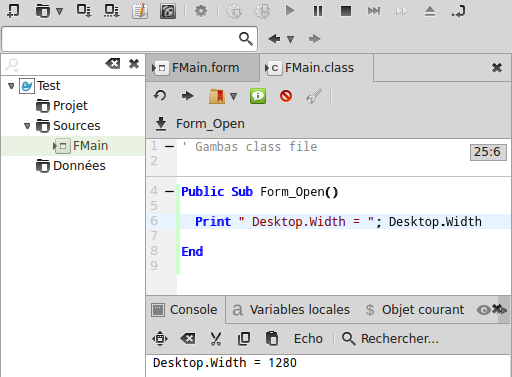Close the project tree filter bar
This screenshot has height=377, width=512.
tap(134, 63)
